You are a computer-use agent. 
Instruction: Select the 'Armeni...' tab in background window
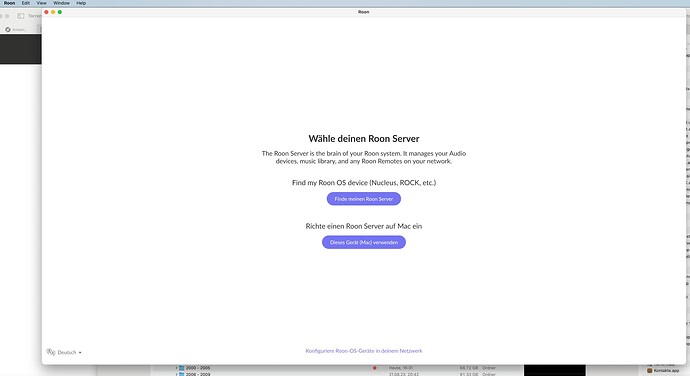point(17,29)
